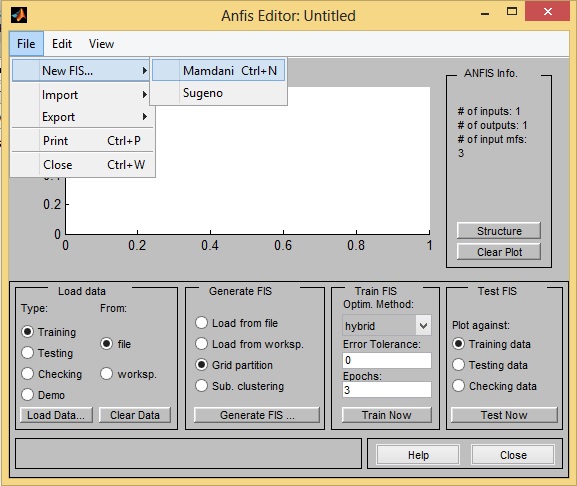The image size is (577, 486).
Task: Select the Training data type radio button
Action: [28, 332]
